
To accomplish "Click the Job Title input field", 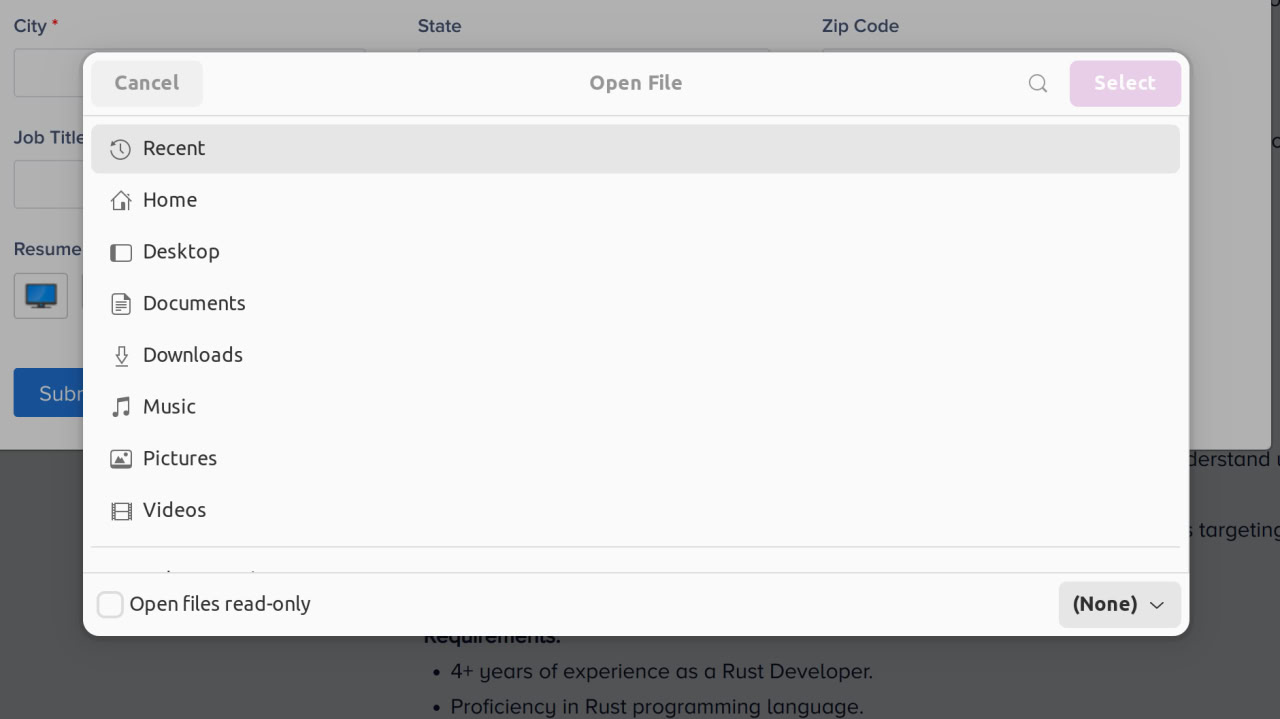I will pyautogui.click(x=48, y=184).
